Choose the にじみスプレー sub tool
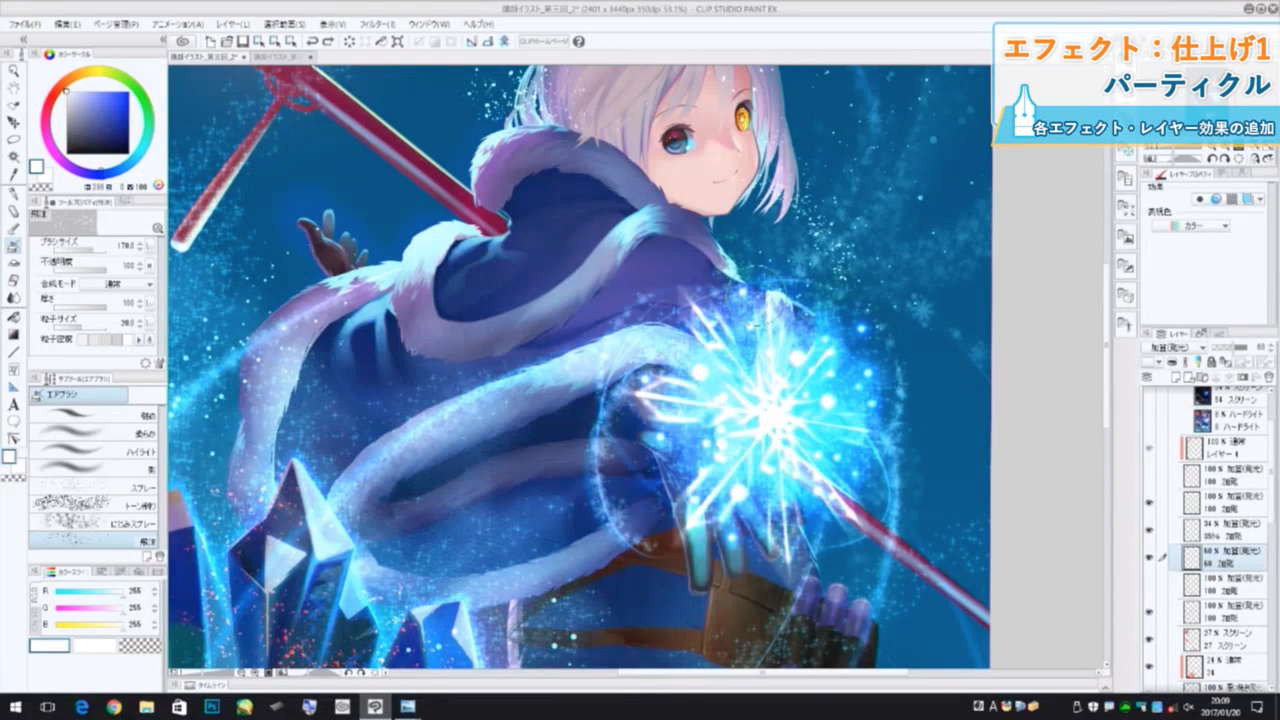The height and width of the screenshot is (720, 1280). pyautogui.click(x=93, y=523)
